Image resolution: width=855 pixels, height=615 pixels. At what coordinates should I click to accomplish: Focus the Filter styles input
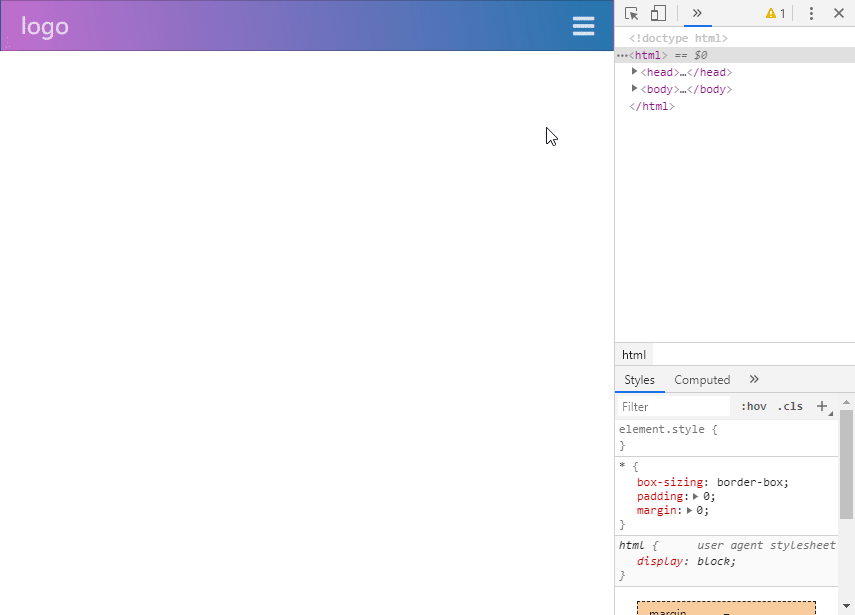[x=673, y=407]
